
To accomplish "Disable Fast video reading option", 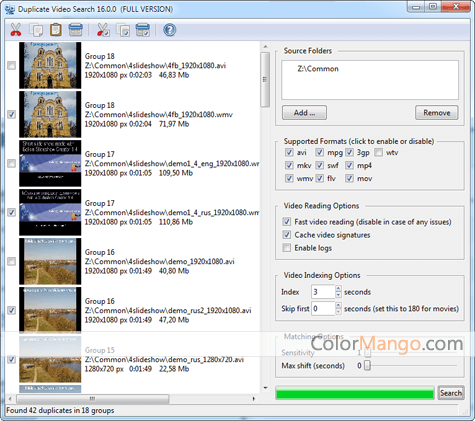I will [287, 222].
